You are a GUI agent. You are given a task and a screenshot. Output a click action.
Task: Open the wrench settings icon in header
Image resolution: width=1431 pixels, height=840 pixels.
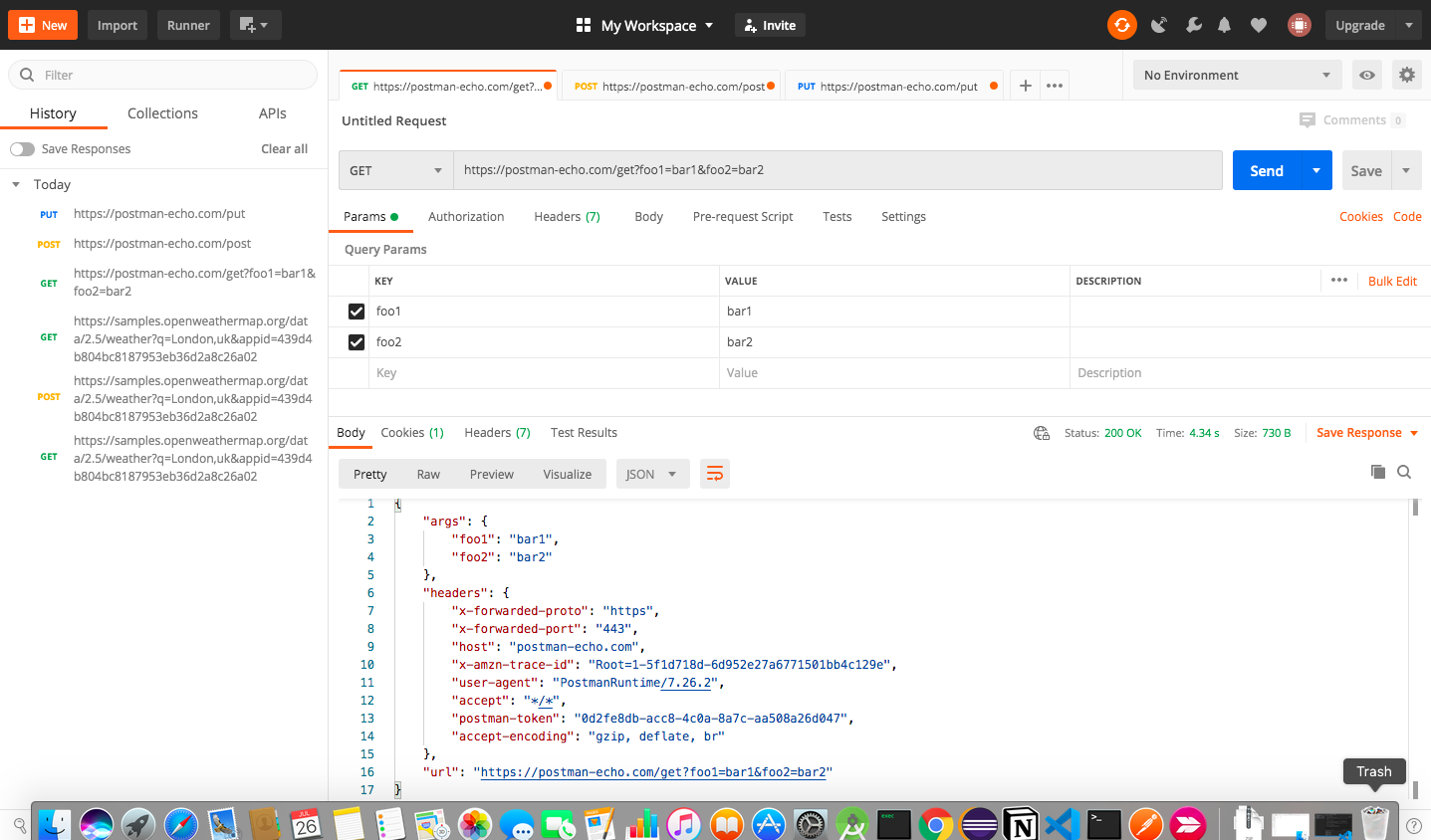pos(1193,25)
